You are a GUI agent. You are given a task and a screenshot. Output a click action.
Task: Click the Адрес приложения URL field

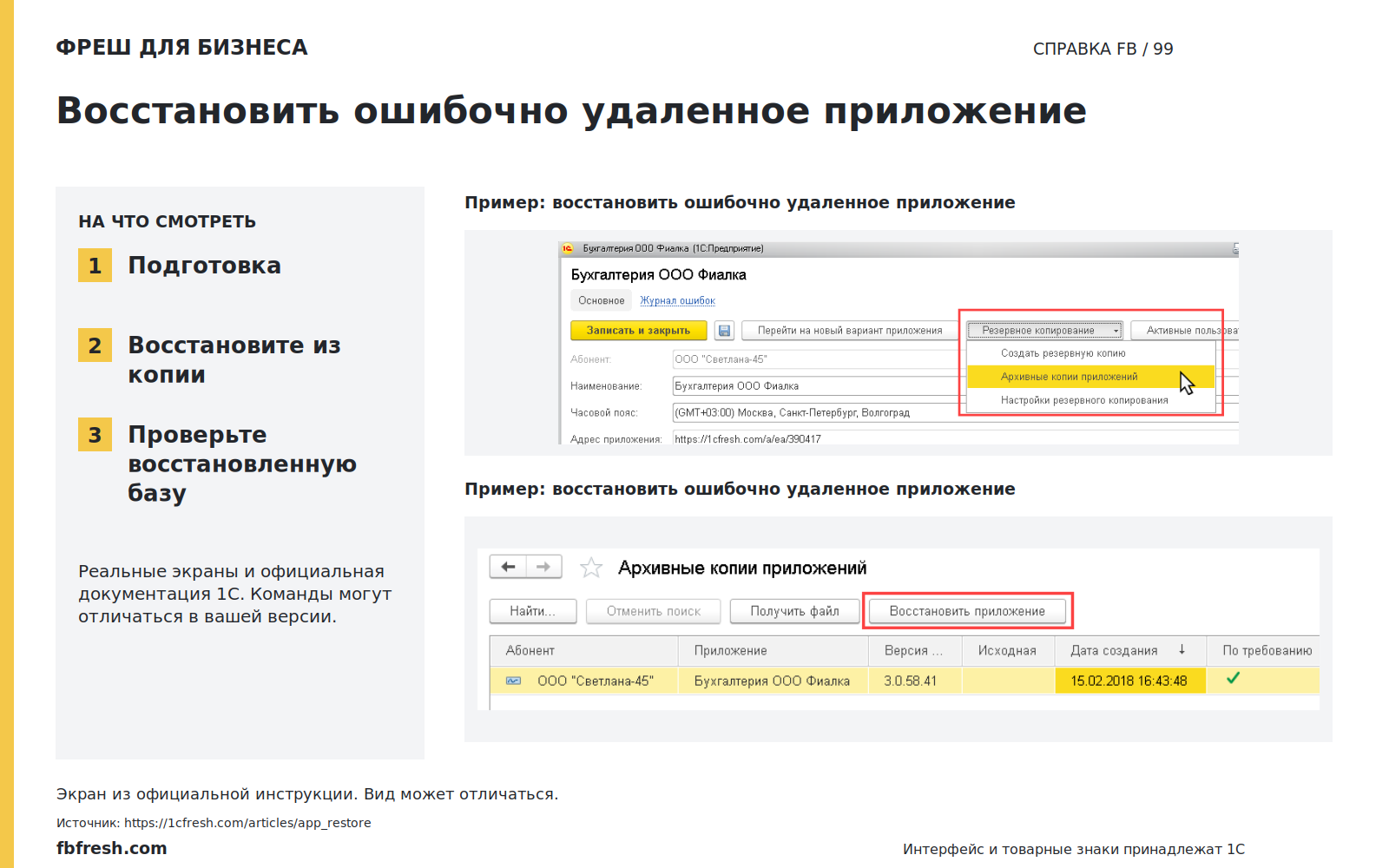(955, 438)
